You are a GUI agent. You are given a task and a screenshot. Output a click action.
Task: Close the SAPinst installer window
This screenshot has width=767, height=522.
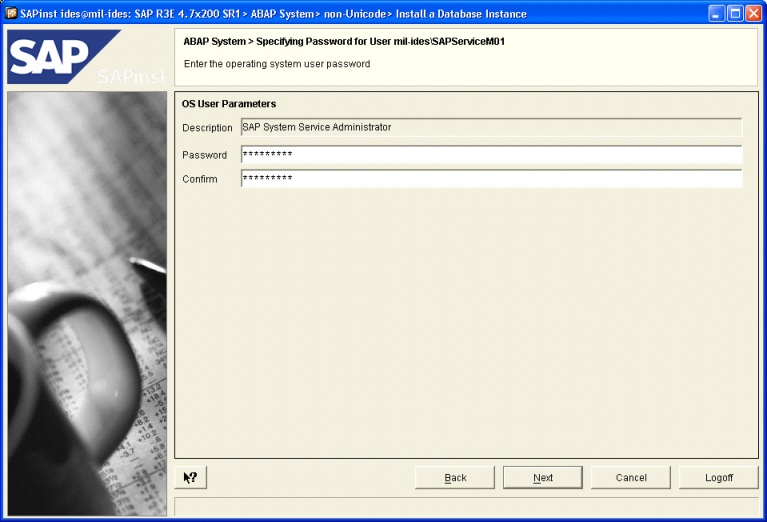click(x=753, y=13)
